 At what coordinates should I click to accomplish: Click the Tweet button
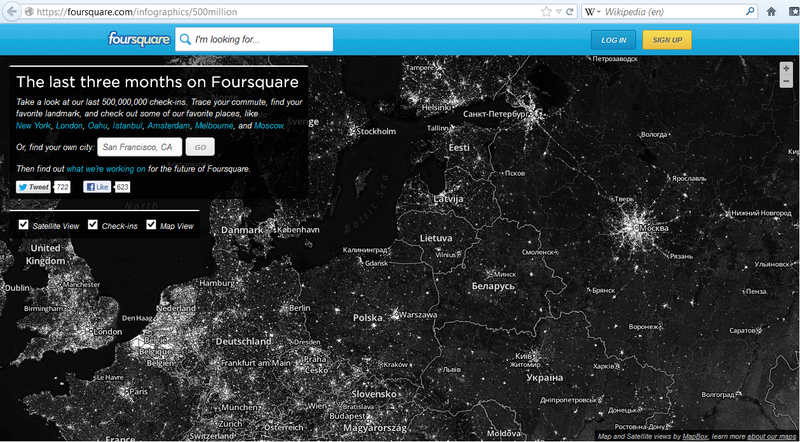34,187
